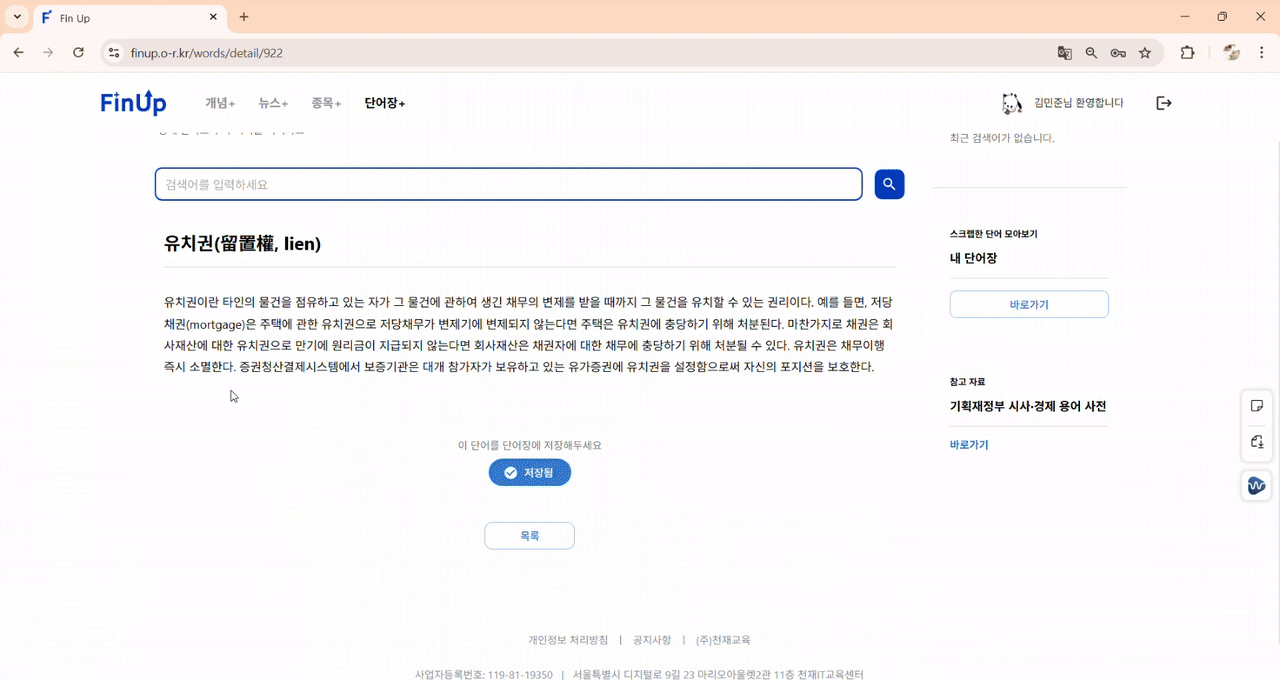Image resolution: width=1280 pixels, height=680 pixels.
Task: Click the FinUp logo
Action: [133, 102]
